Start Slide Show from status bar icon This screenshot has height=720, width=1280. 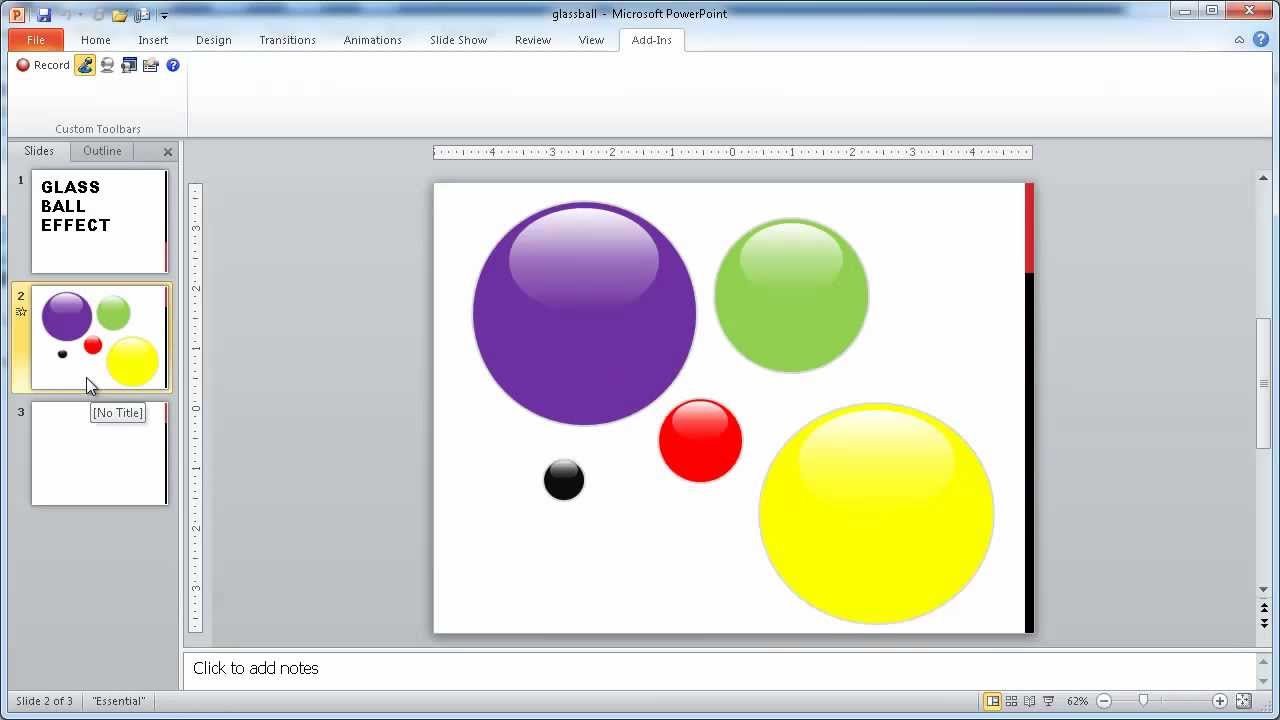tap(1048, 701)
